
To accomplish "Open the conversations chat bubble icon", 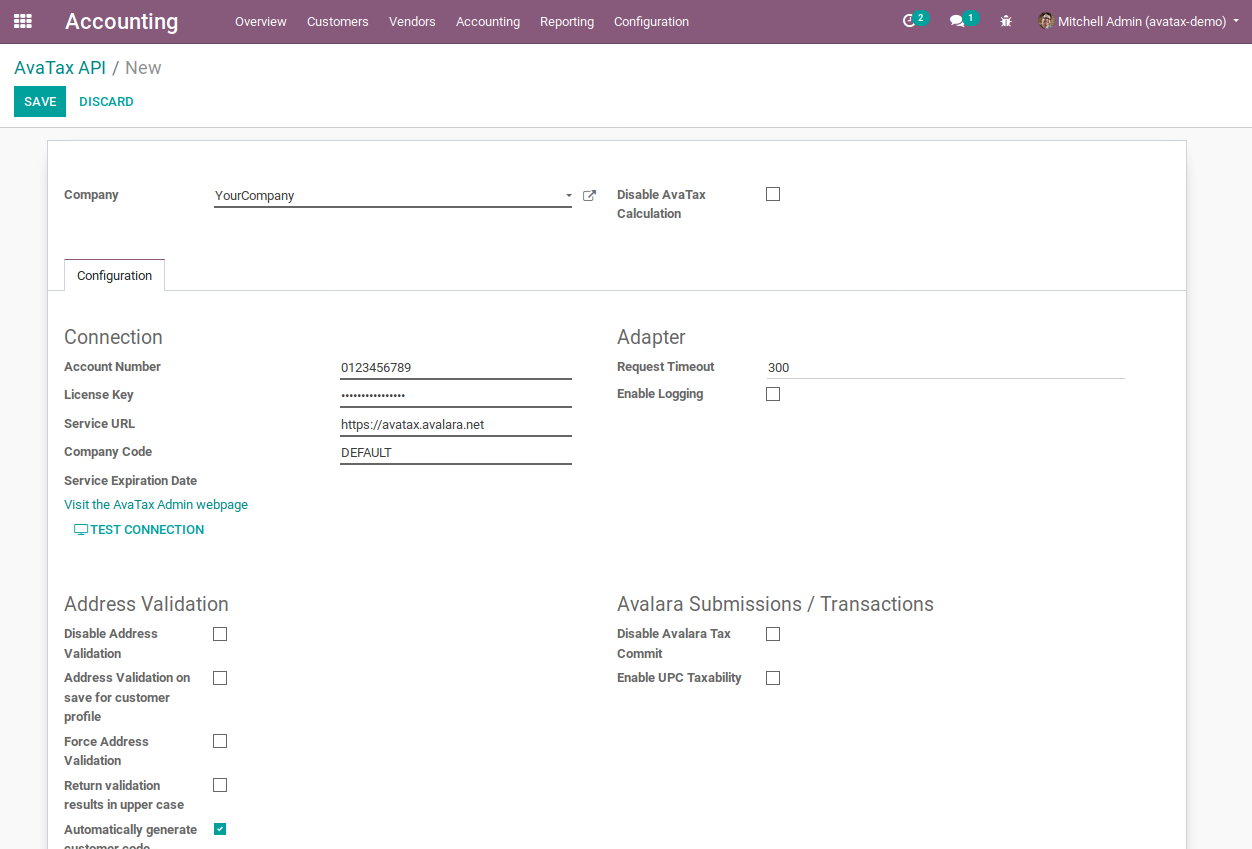I will tap(957, 21).
